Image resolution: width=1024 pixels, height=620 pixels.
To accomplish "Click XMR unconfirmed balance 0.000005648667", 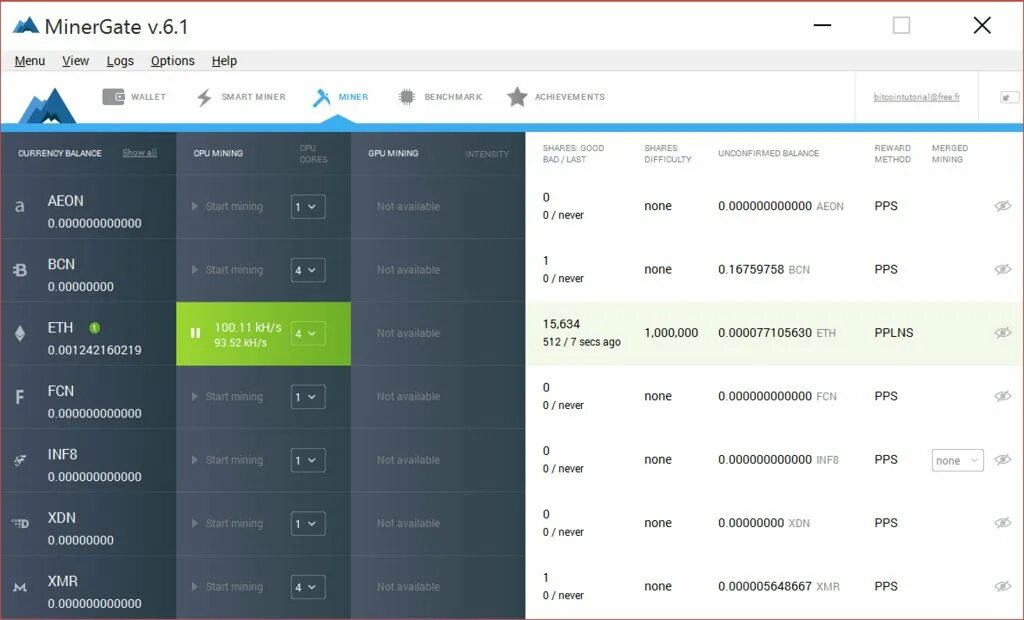I will 765,586.
